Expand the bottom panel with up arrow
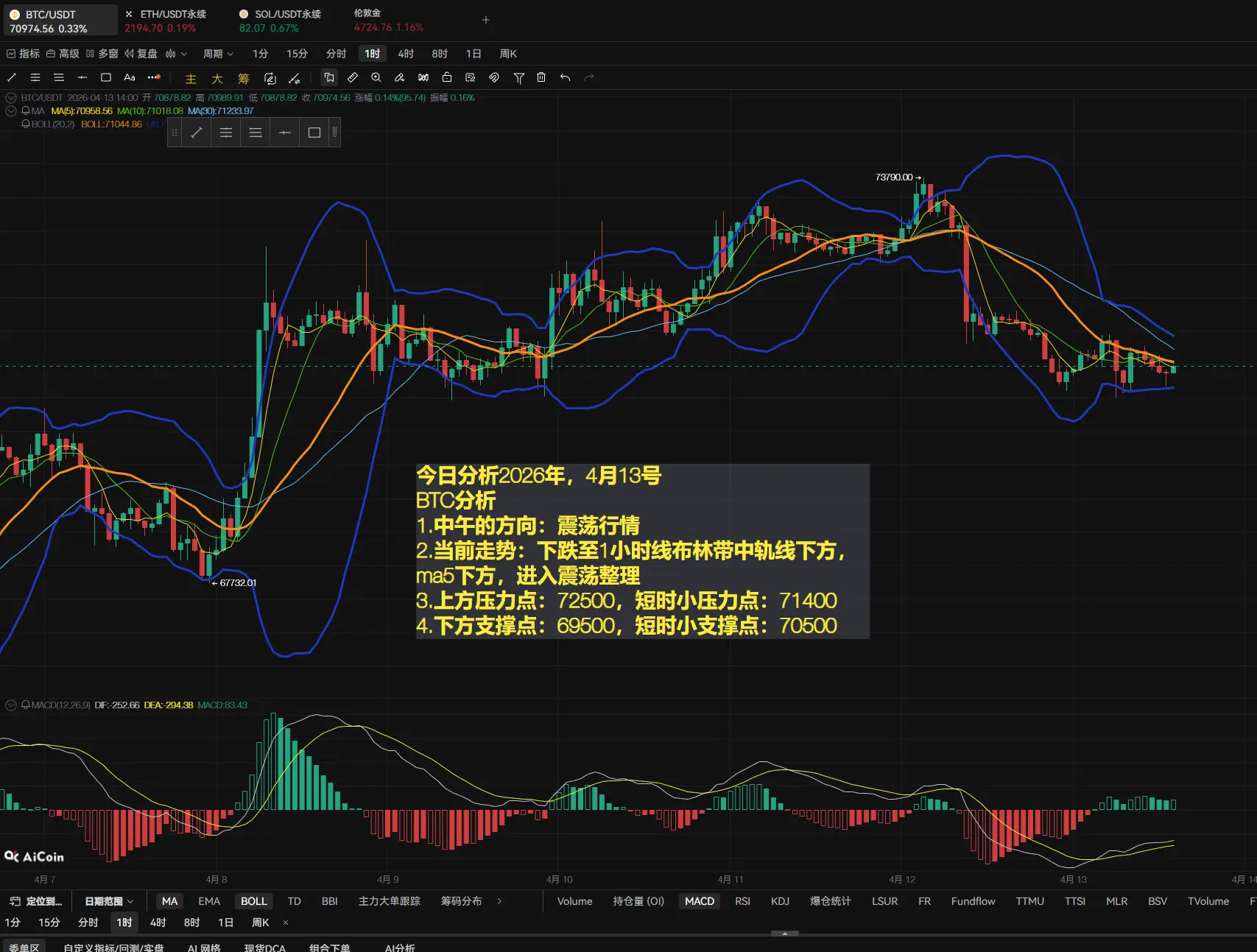The image size is (1257, 952). click(785, 934)
